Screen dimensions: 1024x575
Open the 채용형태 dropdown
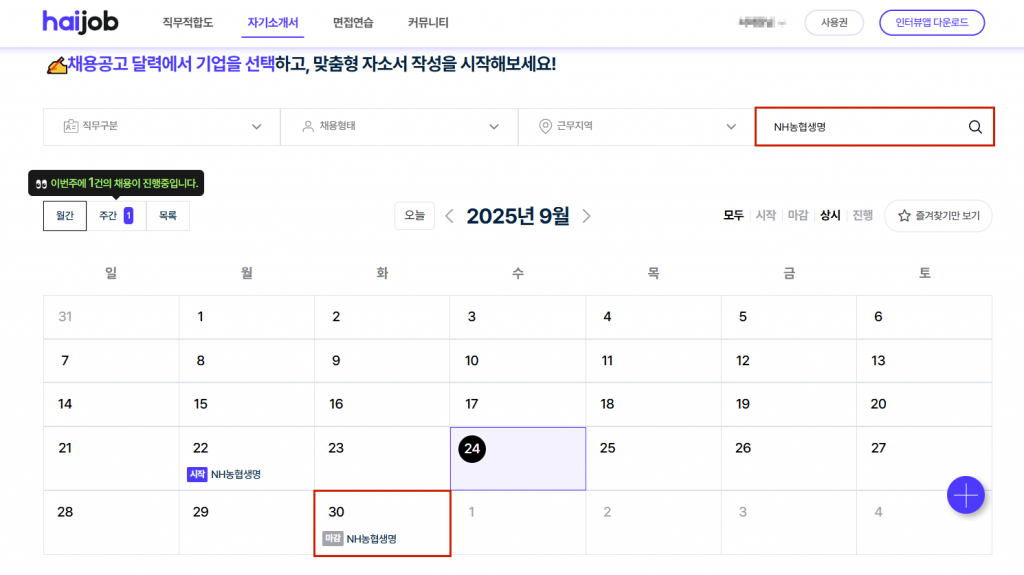pyautogui.click(x=398, y=127)
